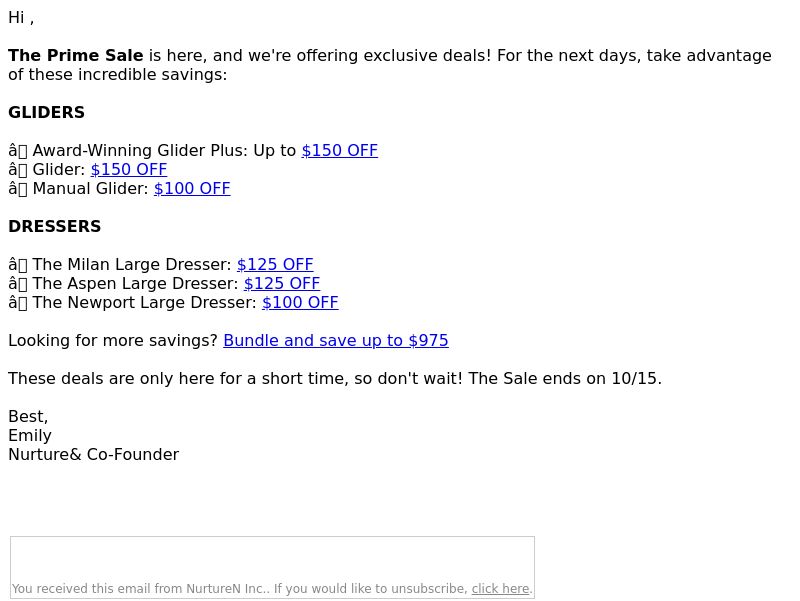The width and height of the screenshot is (800, 601).
Task: Click the bold 'The Prime Sale' text
Action: [76, 55]
